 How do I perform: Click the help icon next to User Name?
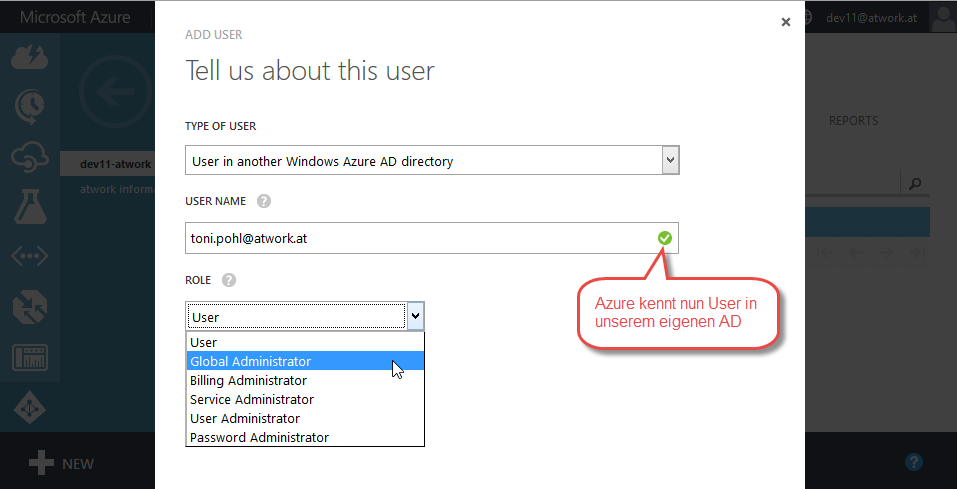click(264, 201)
